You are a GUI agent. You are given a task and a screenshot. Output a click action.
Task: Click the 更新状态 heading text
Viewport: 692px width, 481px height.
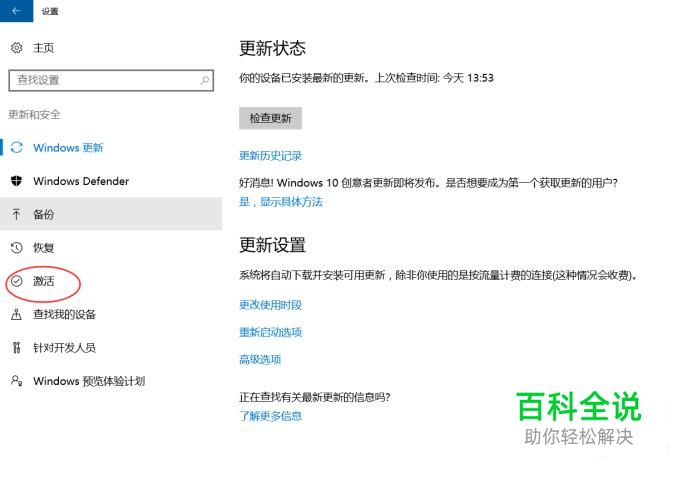[272, 49]
